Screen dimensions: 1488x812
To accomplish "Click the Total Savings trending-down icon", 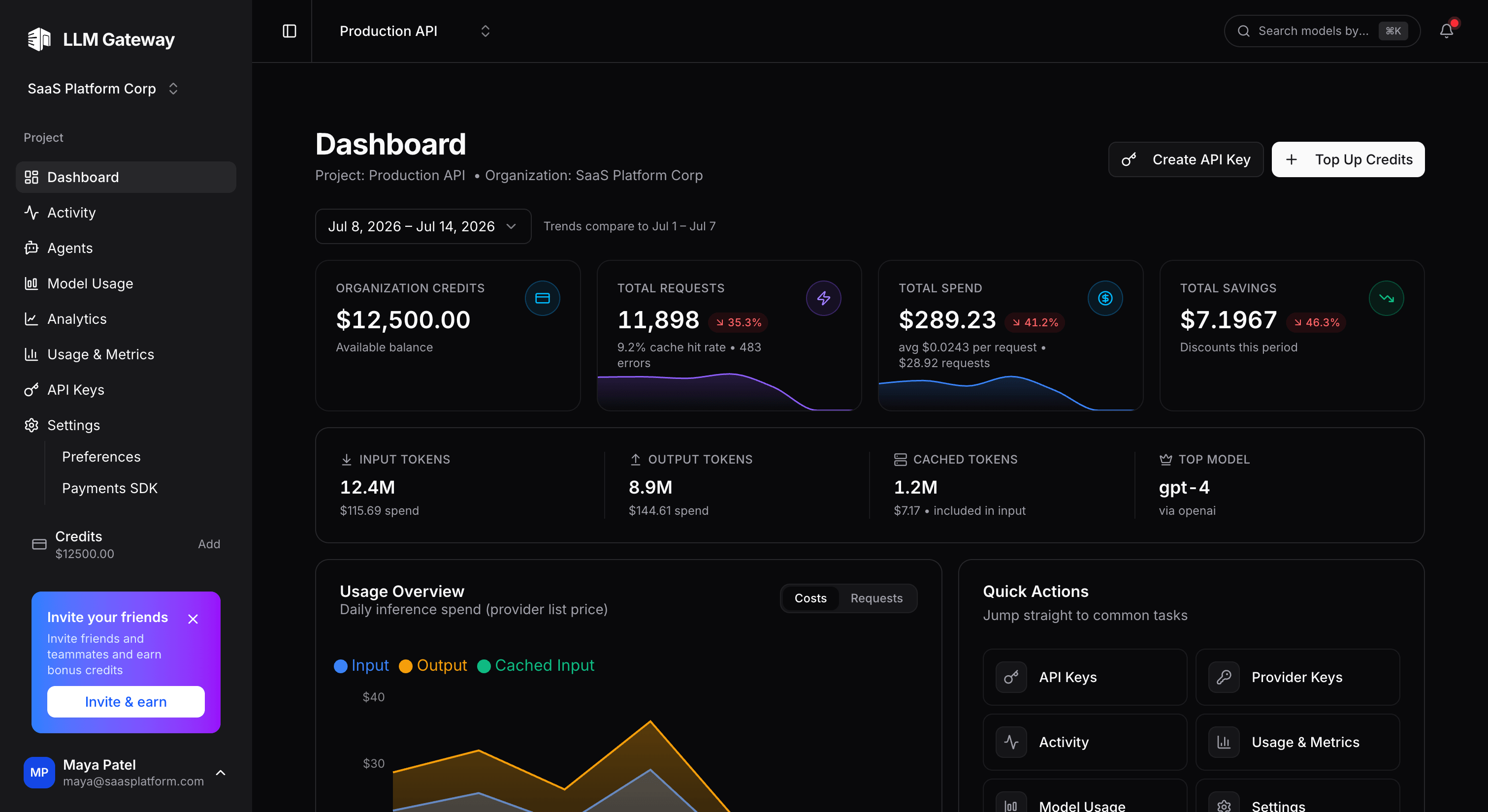I will (1387, 298).
